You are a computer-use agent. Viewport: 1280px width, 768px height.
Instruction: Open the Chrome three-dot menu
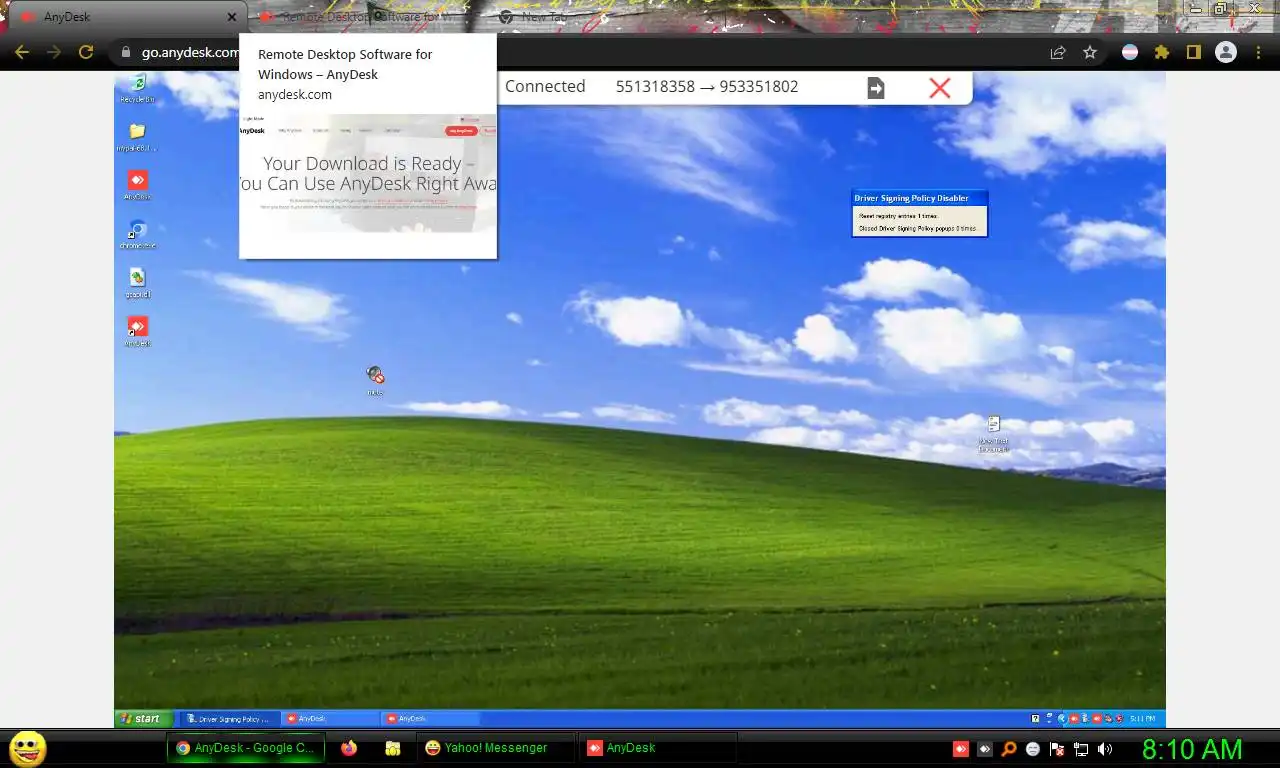pyautogui.click(x=1259, y=52)
